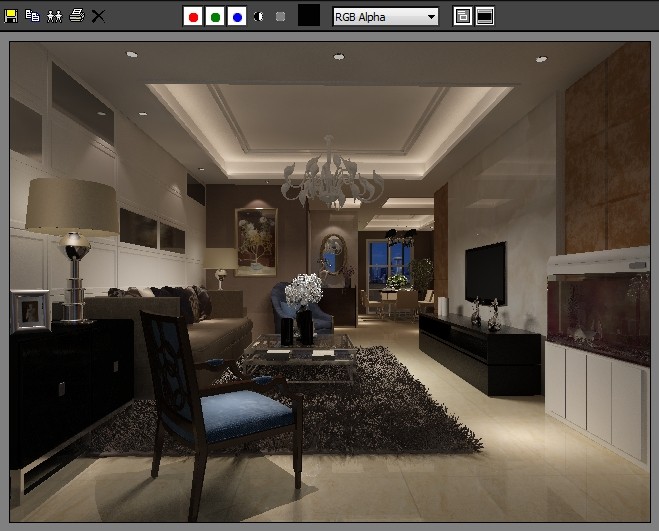Display the alpha channel
Screen dimensions: 659x531
click(x=259, y=16)
